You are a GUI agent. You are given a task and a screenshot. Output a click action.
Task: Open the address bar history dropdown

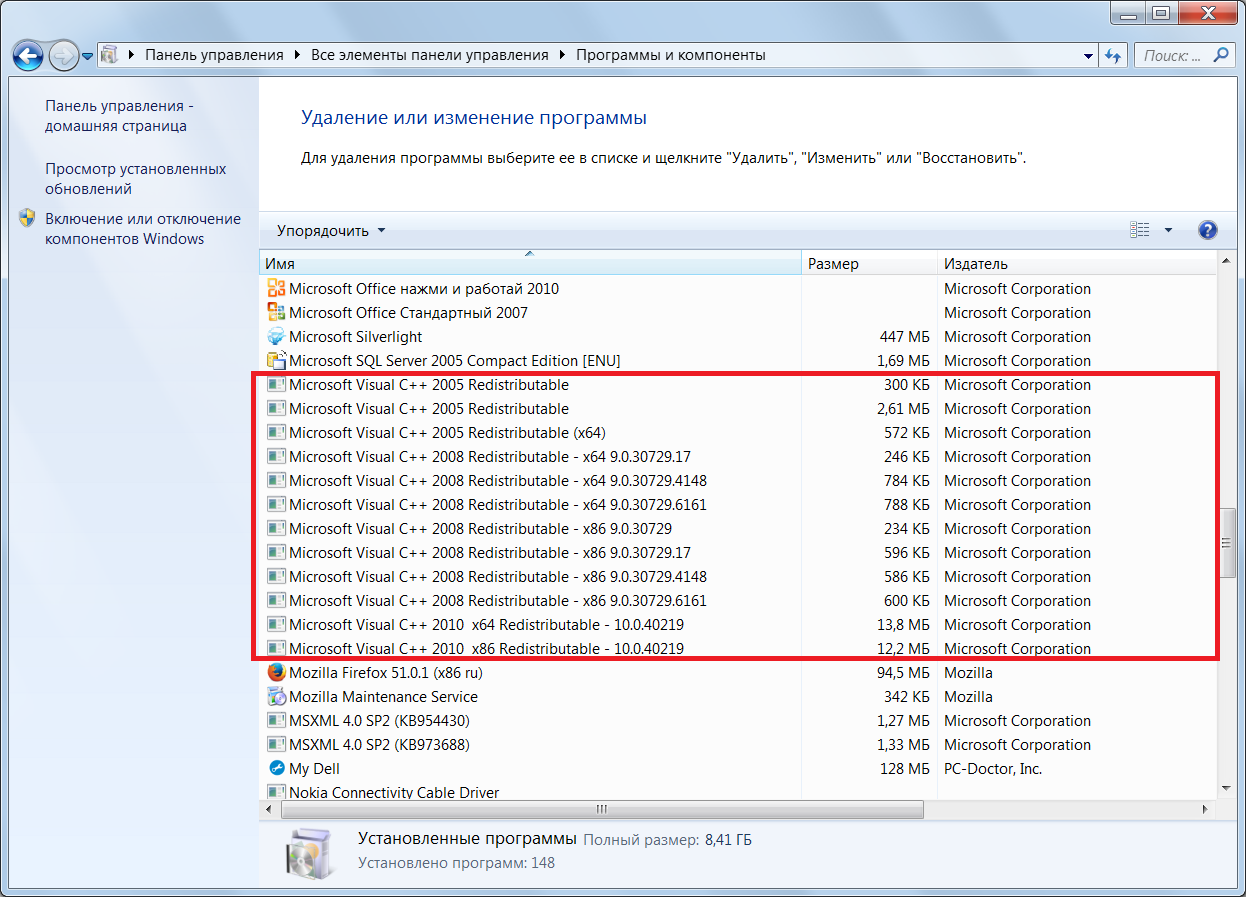[x=1088, y=56]
